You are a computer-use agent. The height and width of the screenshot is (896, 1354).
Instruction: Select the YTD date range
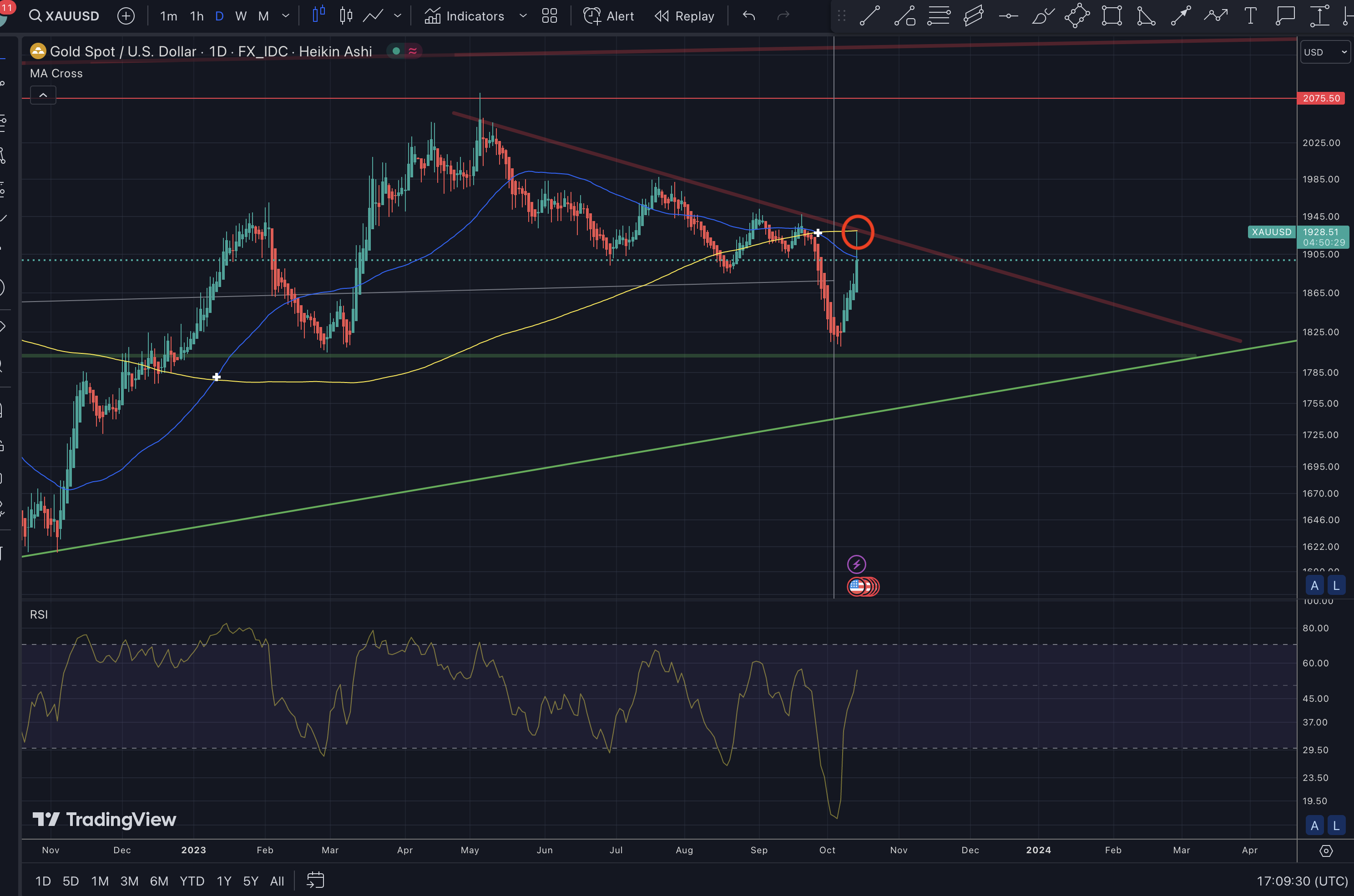point(192,881)
